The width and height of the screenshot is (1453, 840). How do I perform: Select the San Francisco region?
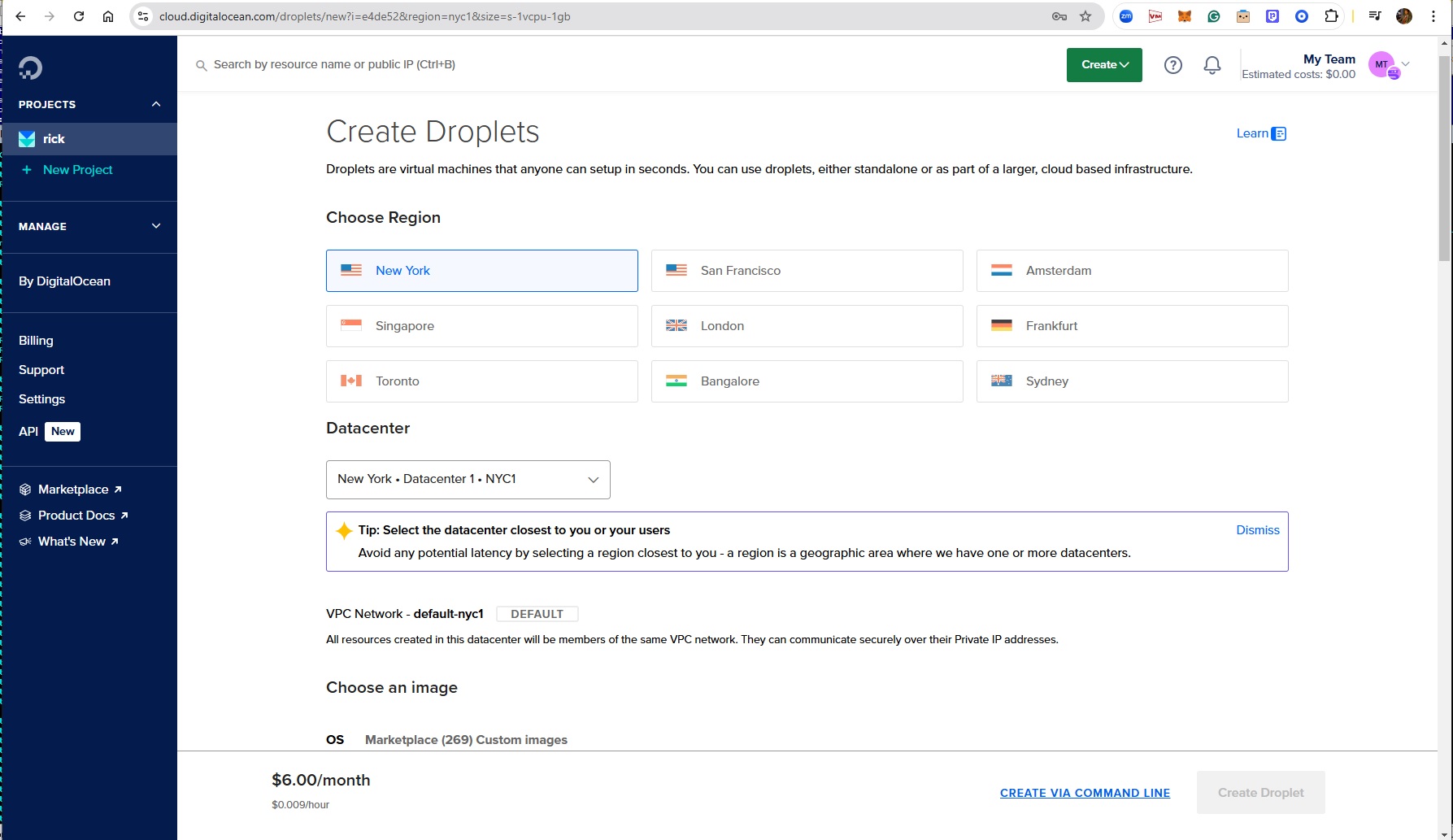point(807,271)
